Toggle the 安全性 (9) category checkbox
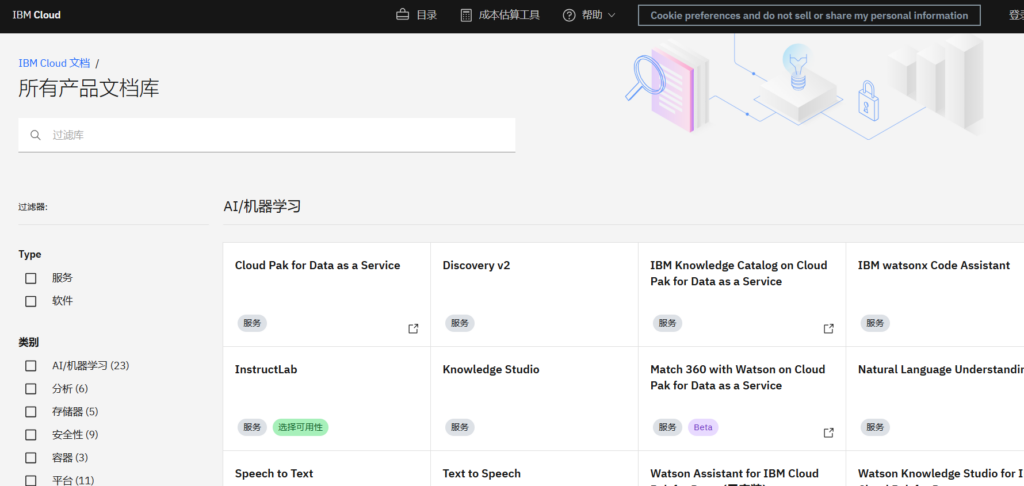The image size is (1024, 486). pos(31,435)
